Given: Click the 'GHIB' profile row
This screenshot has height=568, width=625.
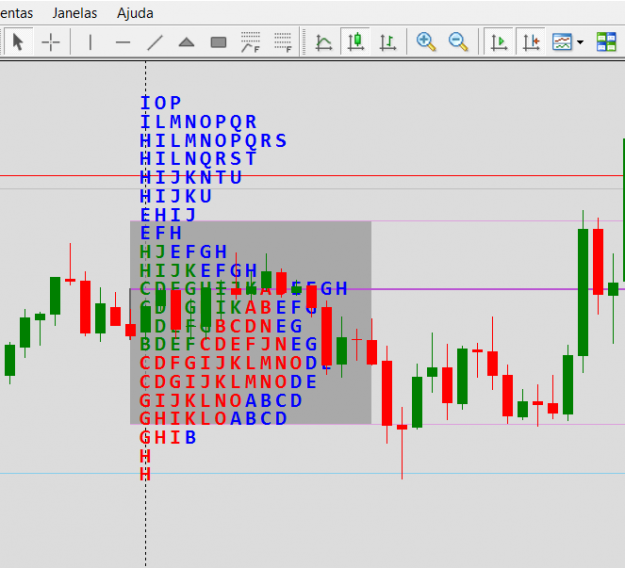Looking at the screenshot, I should tap(168, 438).
